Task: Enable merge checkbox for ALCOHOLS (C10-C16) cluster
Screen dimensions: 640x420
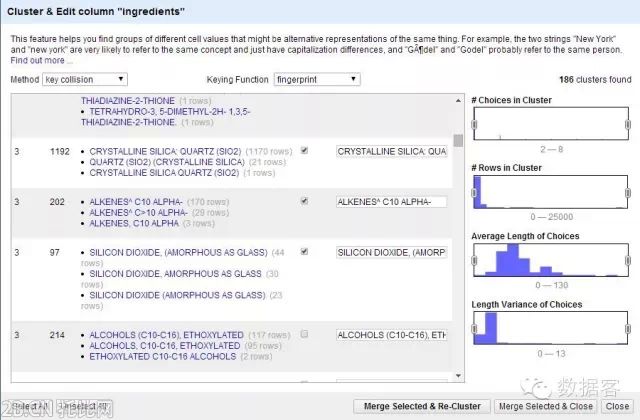Action: 304,334
